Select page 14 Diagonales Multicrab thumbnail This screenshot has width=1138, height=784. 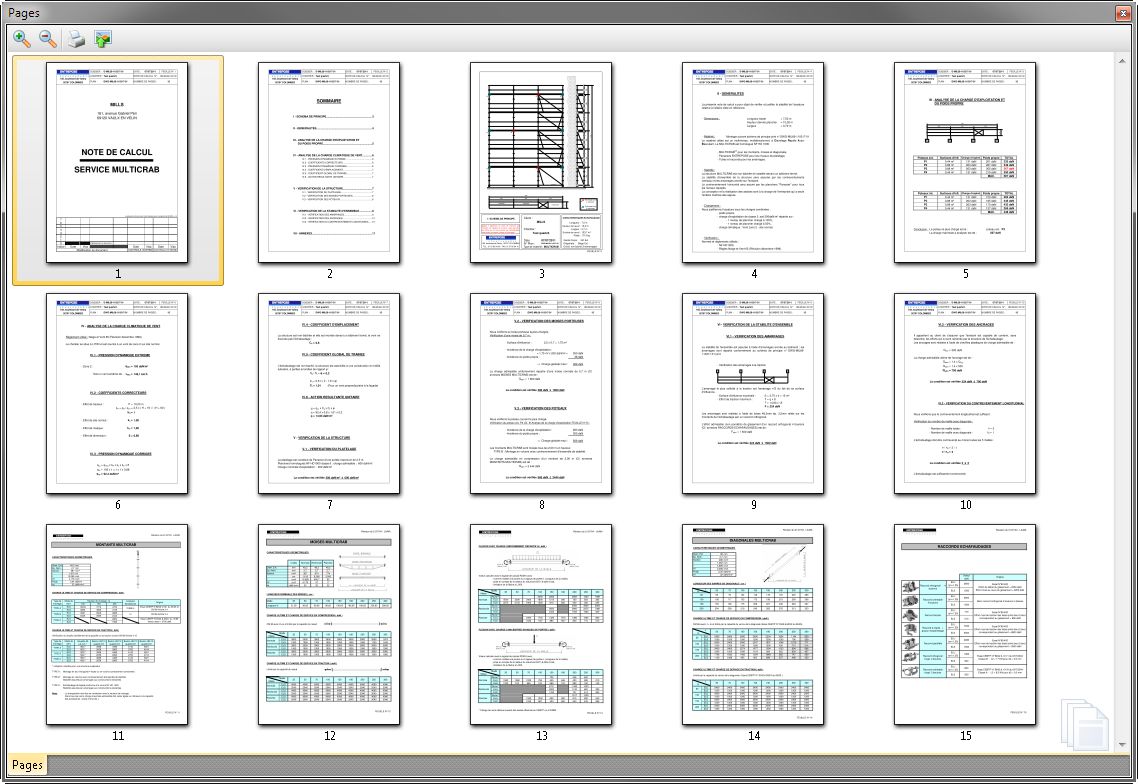point(753,624)
